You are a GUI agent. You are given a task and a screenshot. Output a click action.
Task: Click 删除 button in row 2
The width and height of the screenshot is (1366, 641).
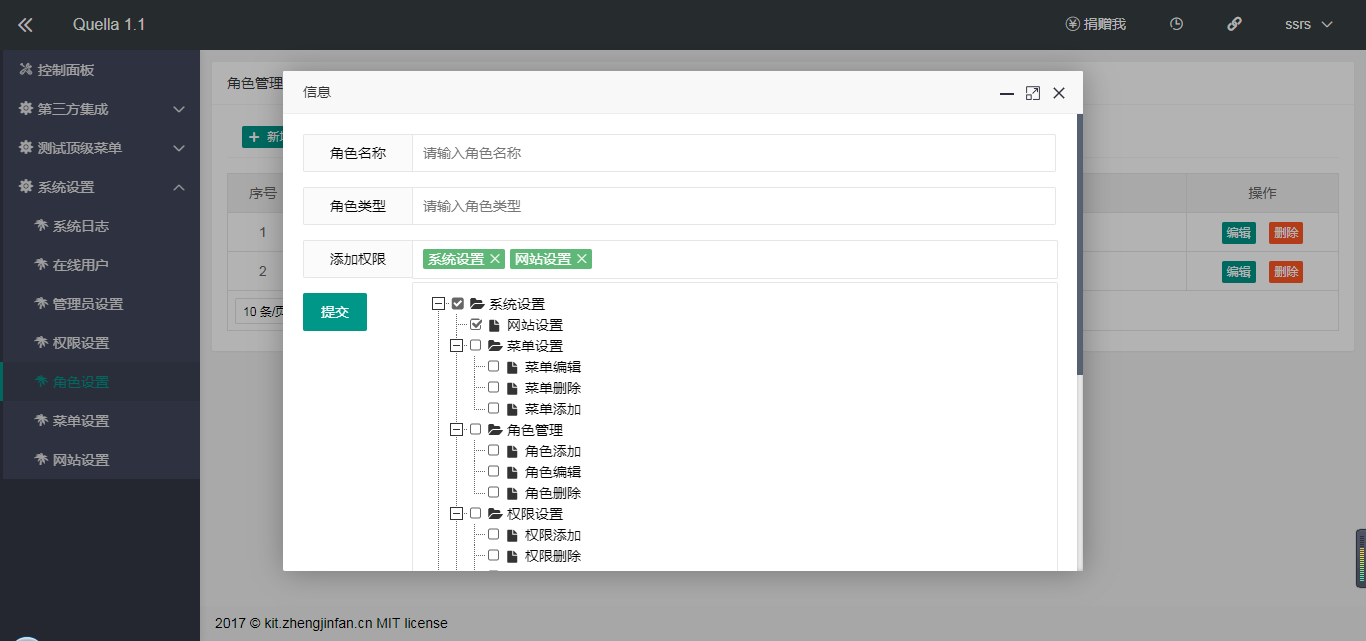(x=1286, y=272)
